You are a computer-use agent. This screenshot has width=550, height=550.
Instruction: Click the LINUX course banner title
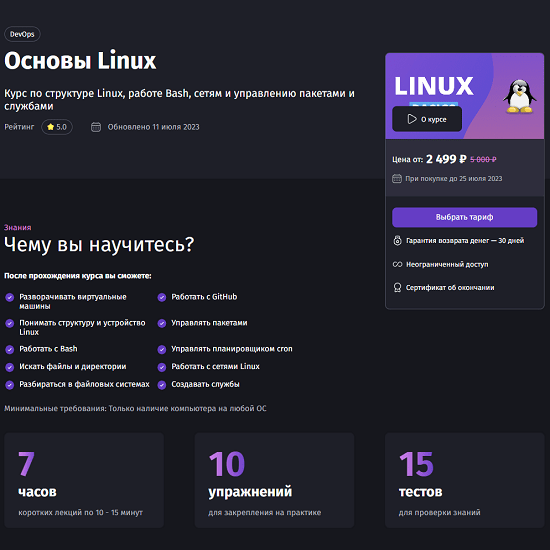[x=434, y=86]
